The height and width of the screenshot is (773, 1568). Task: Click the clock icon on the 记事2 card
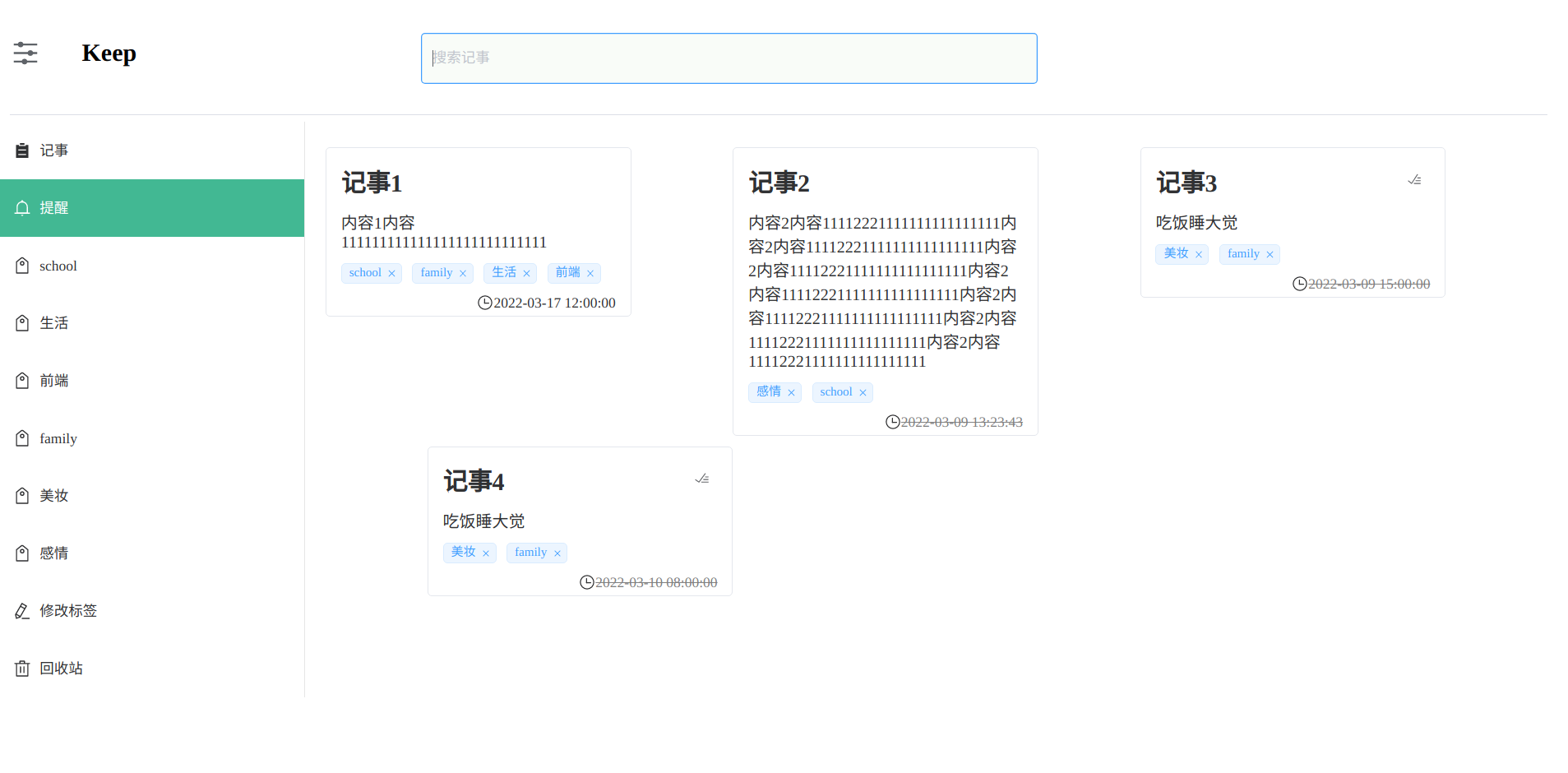(891, 422)
